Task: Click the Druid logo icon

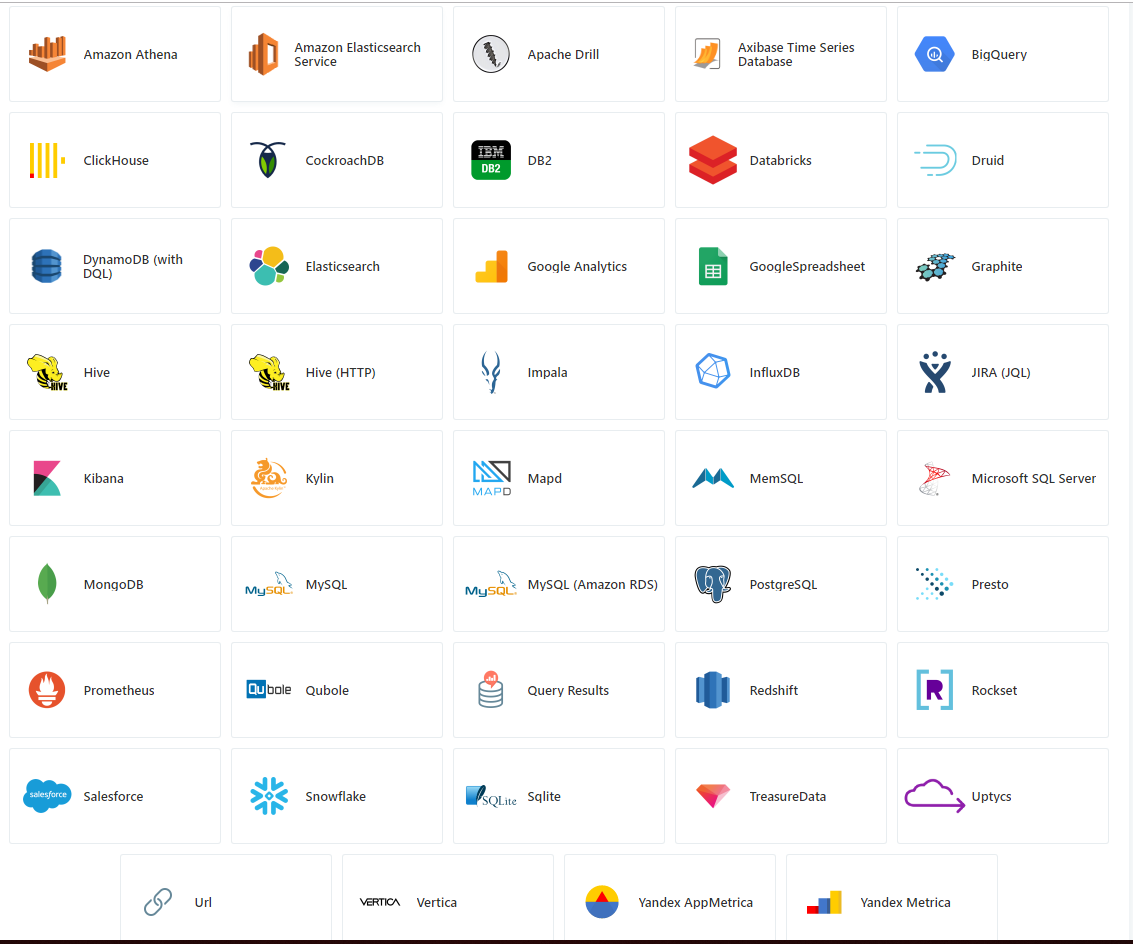Action: pos(935,160)
